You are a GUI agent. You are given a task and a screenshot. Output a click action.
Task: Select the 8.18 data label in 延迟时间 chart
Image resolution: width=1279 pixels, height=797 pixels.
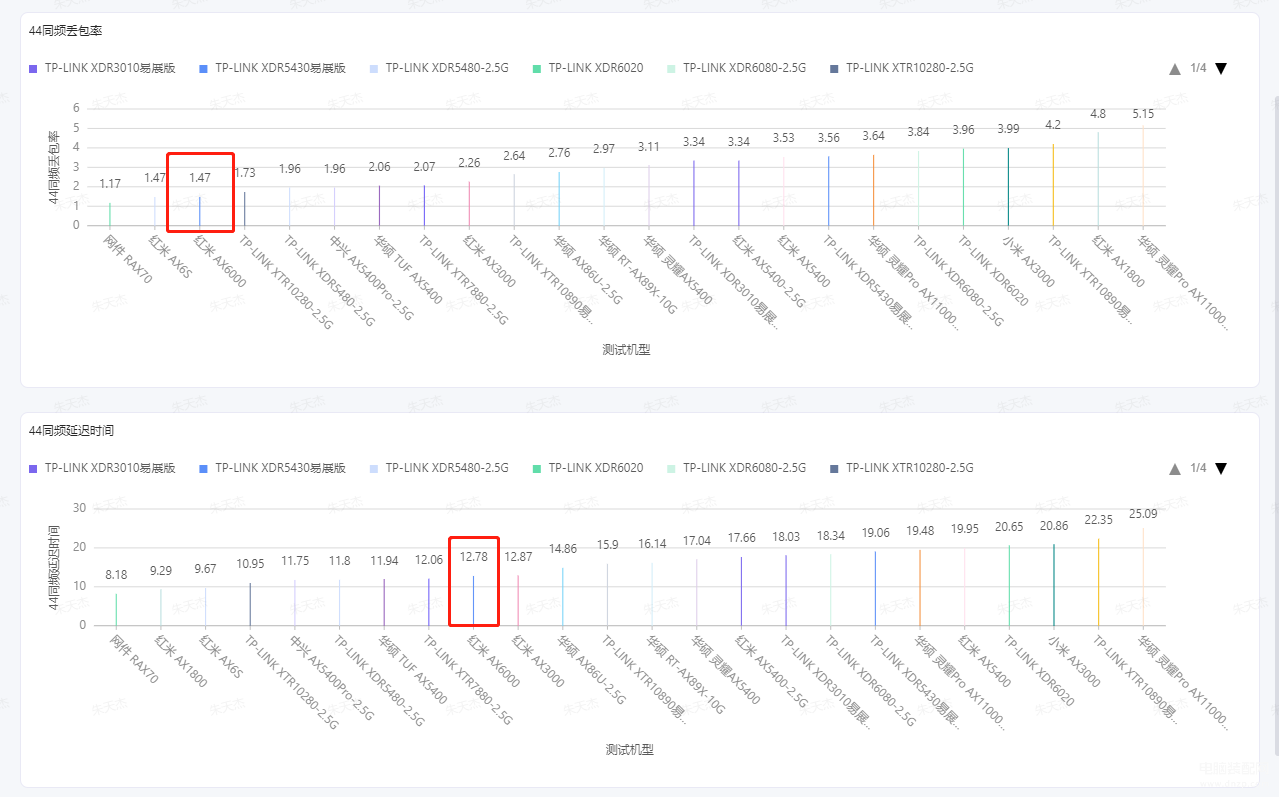[116, 575]
